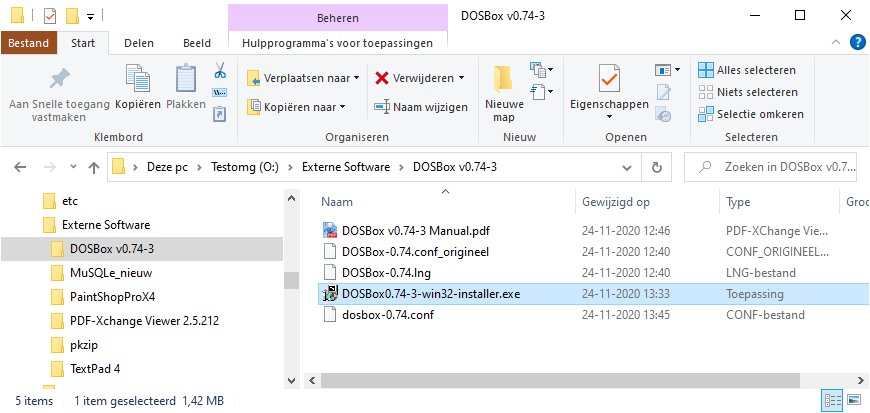Switch to large thumbnails view icon
870x413 pixels.
pos(852,400)
